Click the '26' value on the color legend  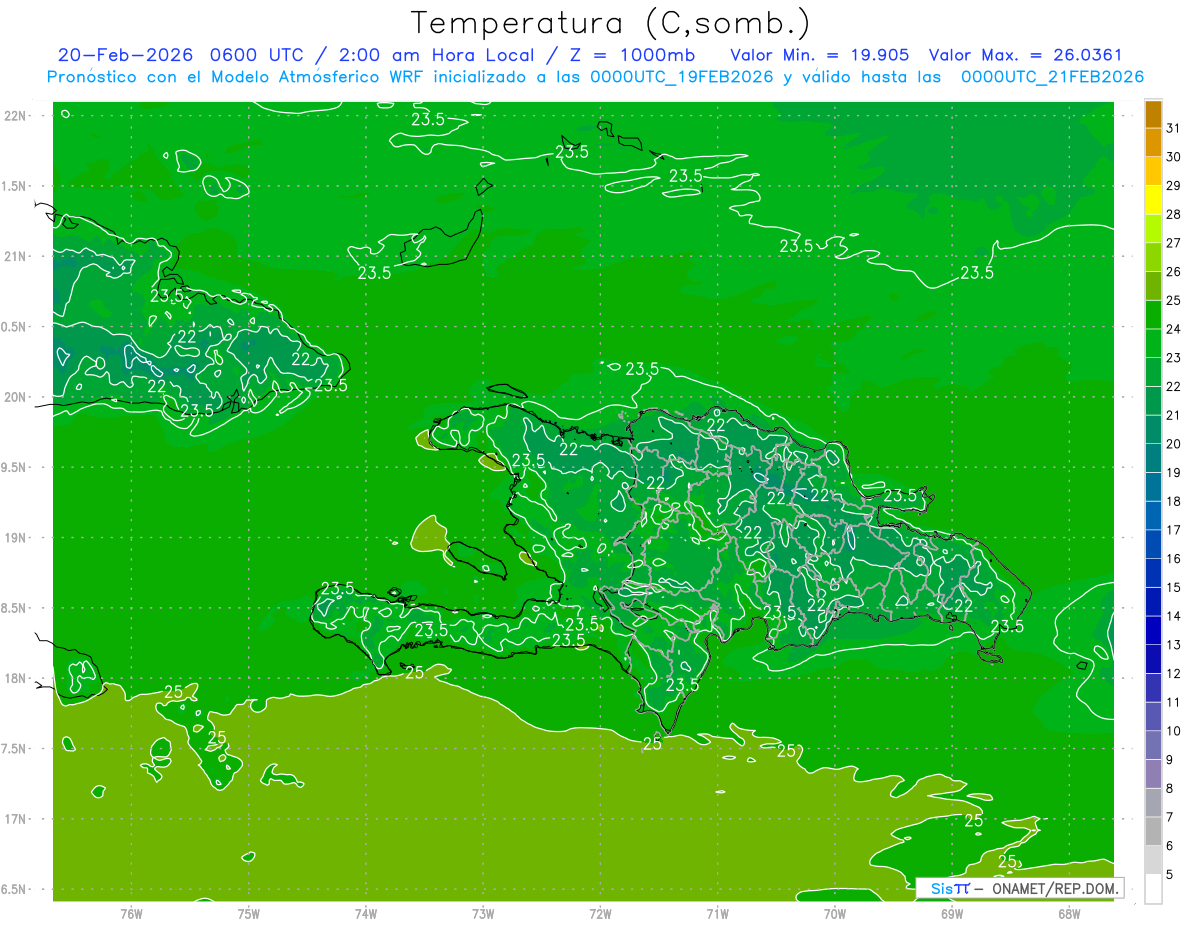click(1173, 271)
